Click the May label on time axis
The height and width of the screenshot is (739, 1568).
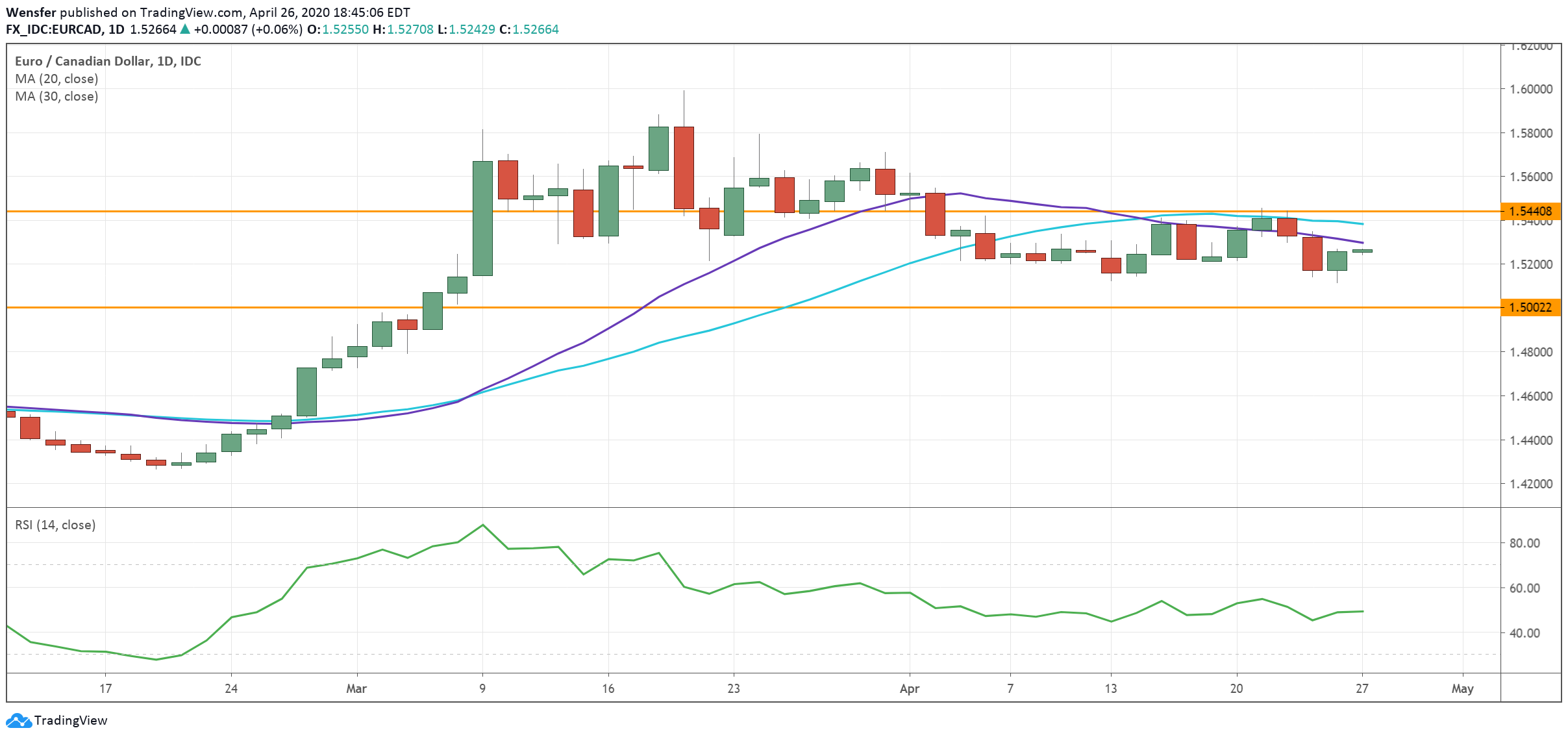pos(1462,688)
